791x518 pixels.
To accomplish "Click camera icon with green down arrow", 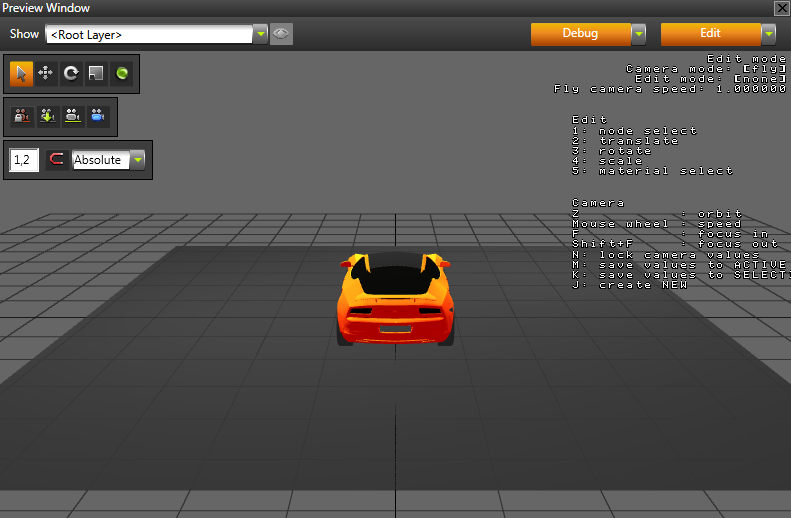I will 46,116.
